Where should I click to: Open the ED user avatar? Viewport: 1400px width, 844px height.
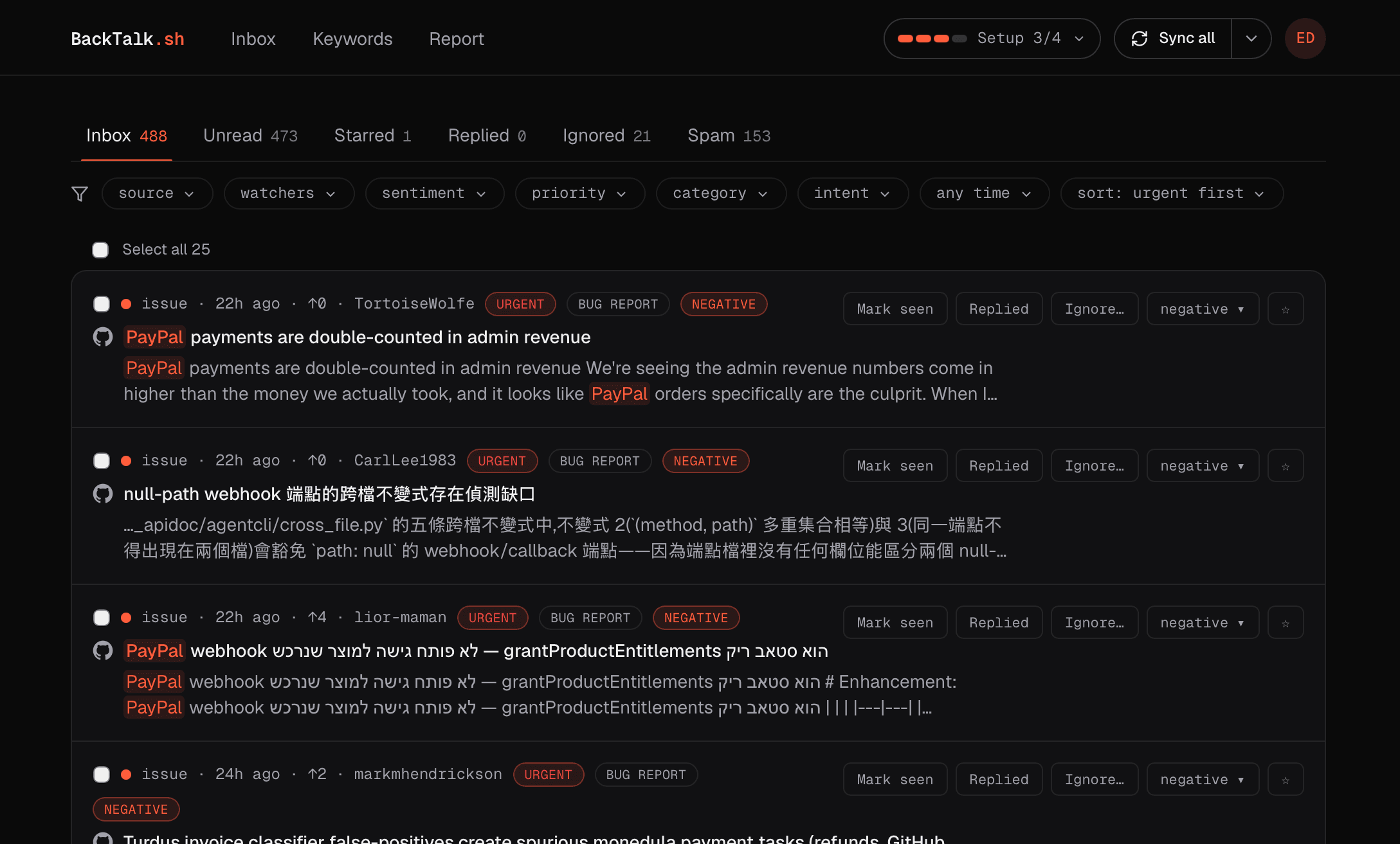point(1305,39)
